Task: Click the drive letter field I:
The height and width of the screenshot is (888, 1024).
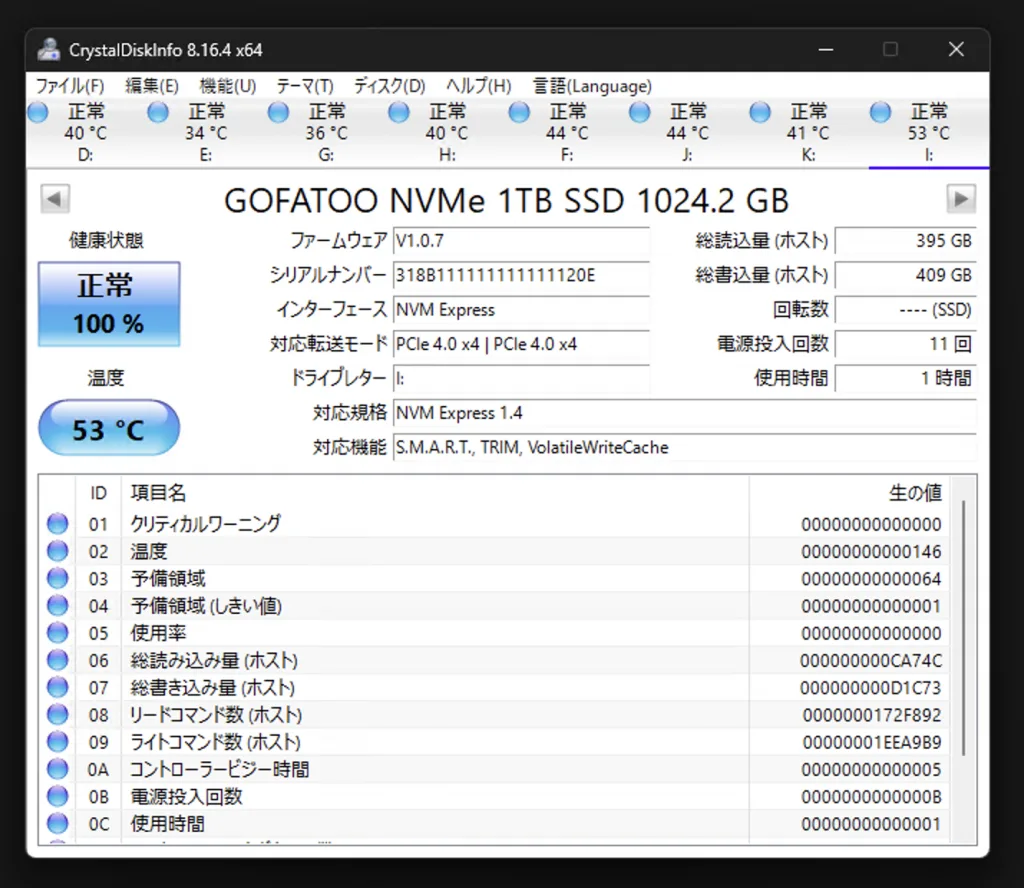Action: (x=521, y=378)
